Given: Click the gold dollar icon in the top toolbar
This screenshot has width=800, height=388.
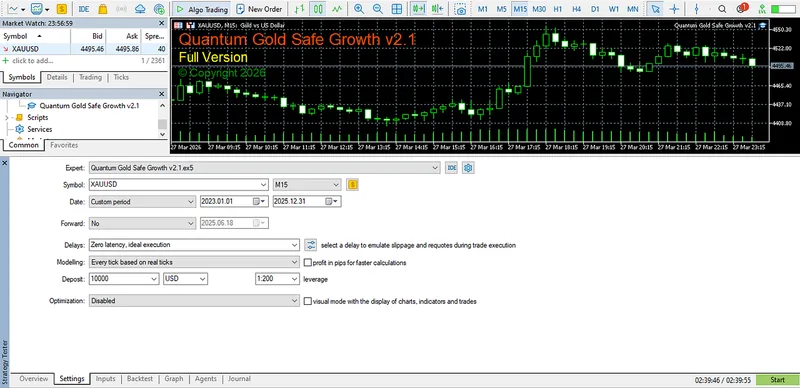Looking at the screenshot, I should click(62, 9).
